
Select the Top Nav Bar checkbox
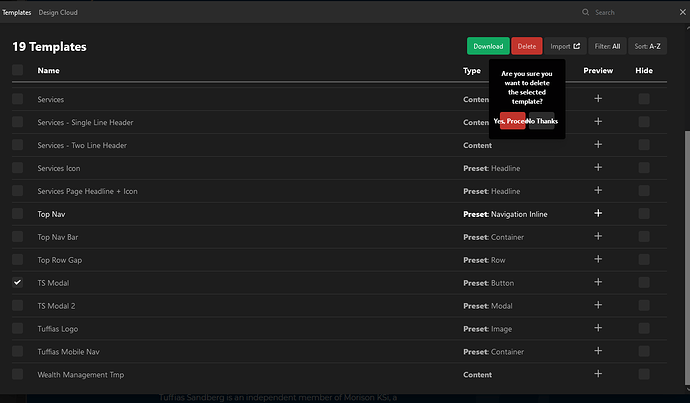pos(17,237)
